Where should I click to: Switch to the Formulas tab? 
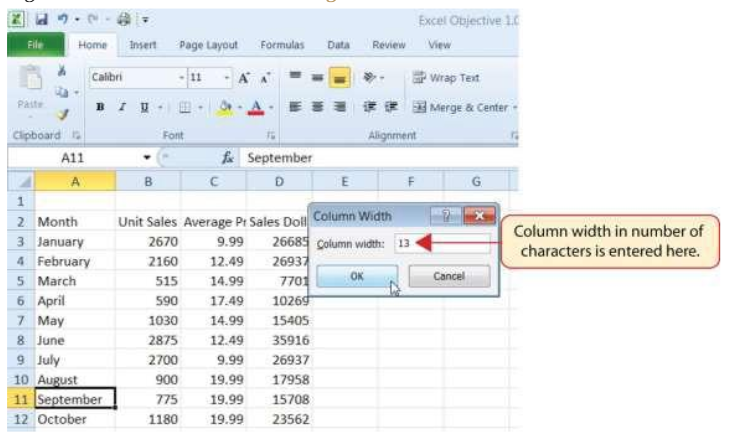pos(282,45)
